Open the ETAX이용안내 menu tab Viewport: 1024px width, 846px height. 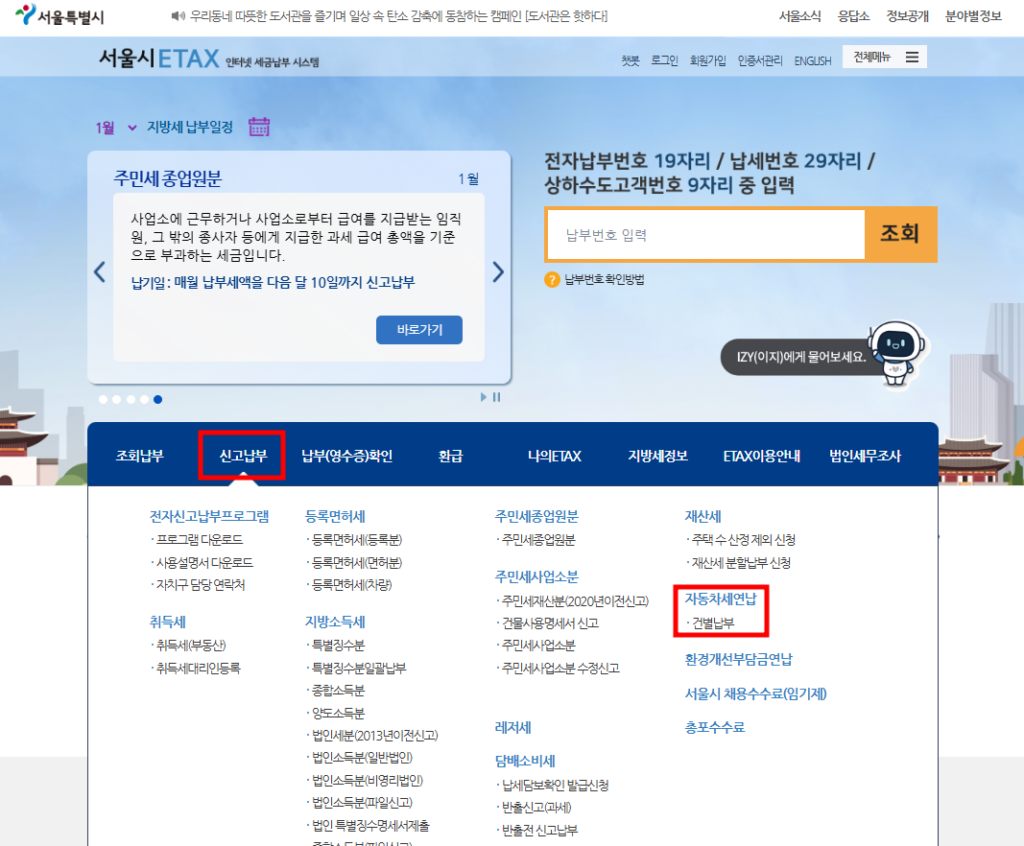761,456
